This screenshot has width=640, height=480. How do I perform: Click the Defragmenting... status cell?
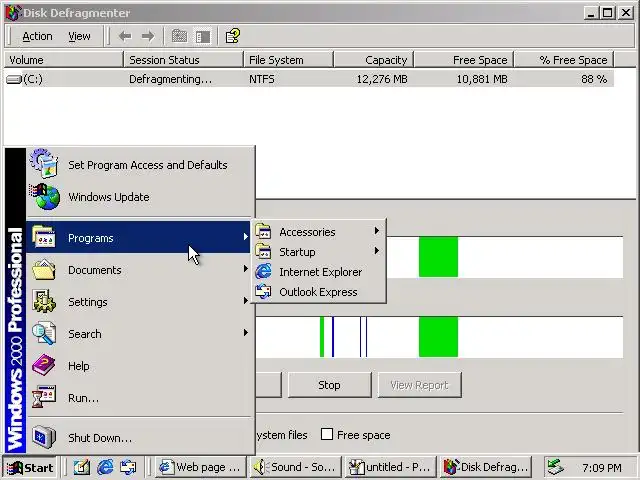tap(170, 79)
